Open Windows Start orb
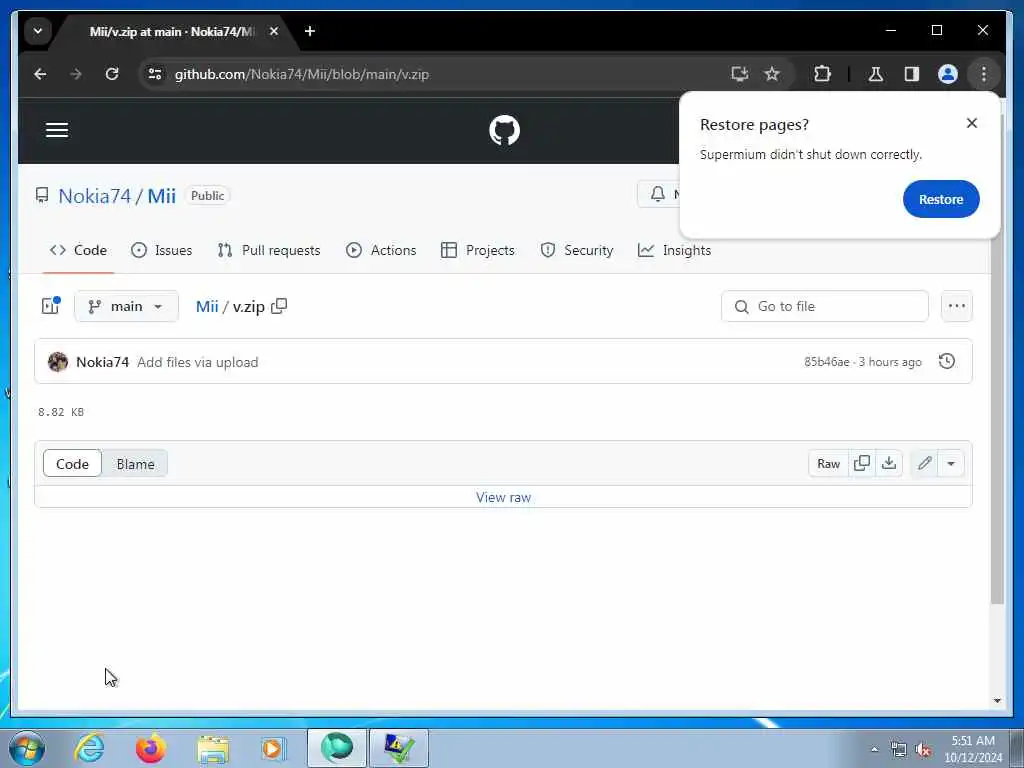The image size is (1024, 768). pos(27,748)
